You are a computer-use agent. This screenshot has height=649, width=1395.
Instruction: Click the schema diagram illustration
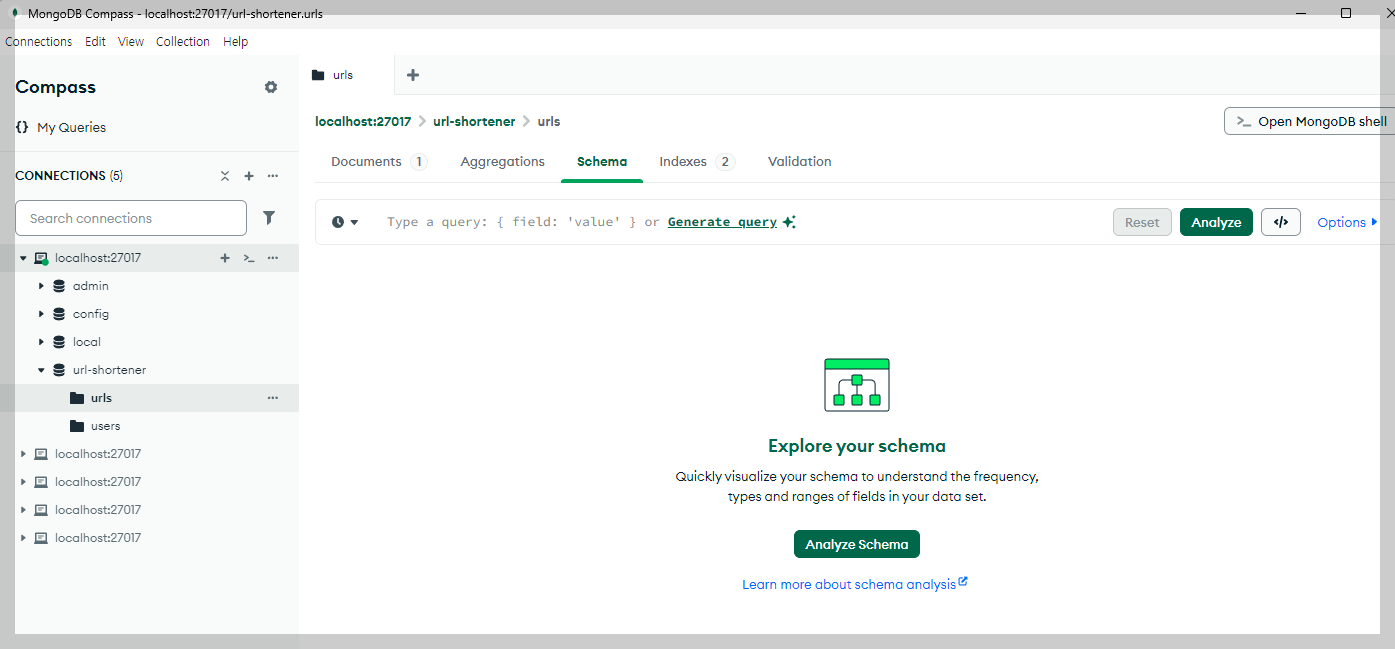click(x=857, y=385)
